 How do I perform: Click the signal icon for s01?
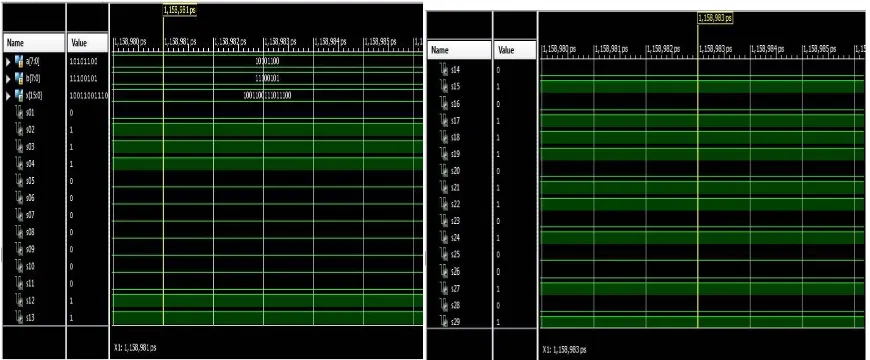tap(20, 113)
